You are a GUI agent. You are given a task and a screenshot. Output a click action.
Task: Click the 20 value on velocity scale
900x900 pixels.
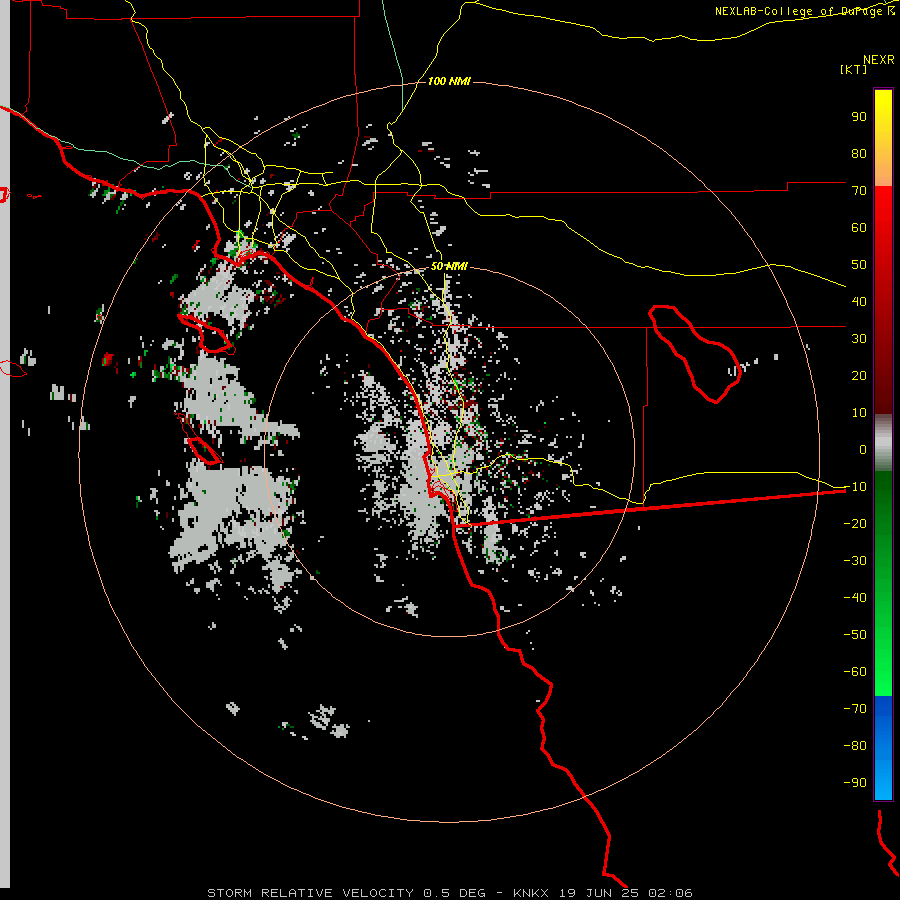click(859, 375)
